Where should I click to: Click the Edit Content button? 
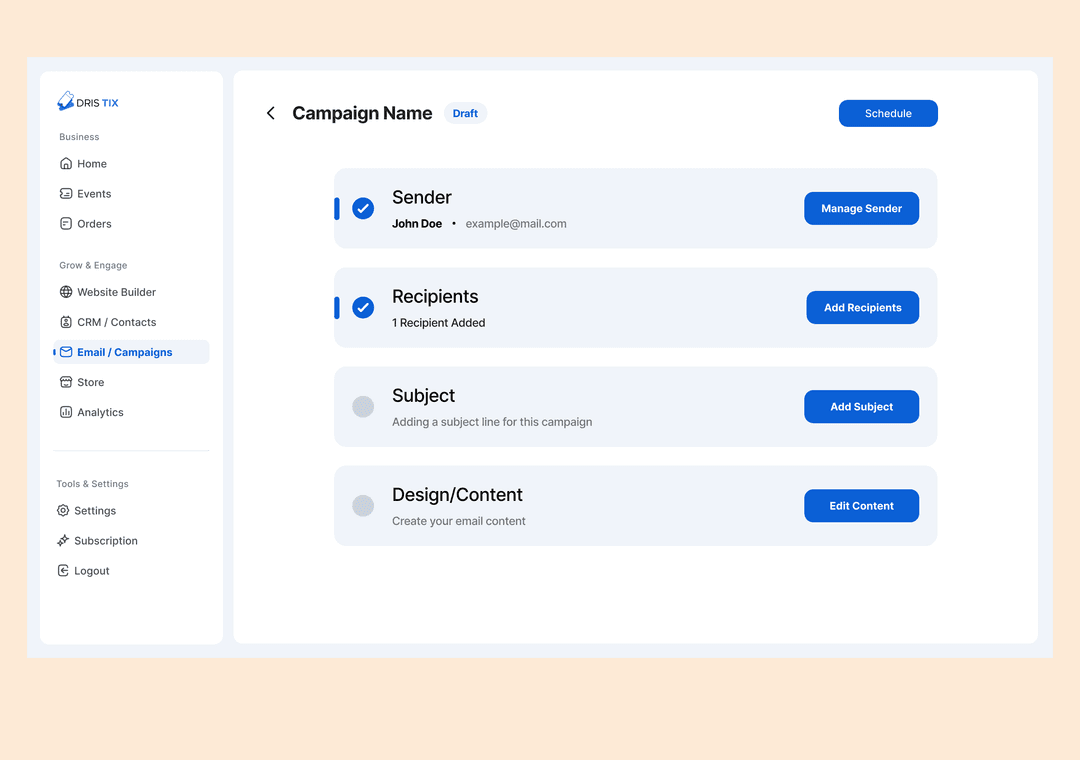(x=861, y=506)
